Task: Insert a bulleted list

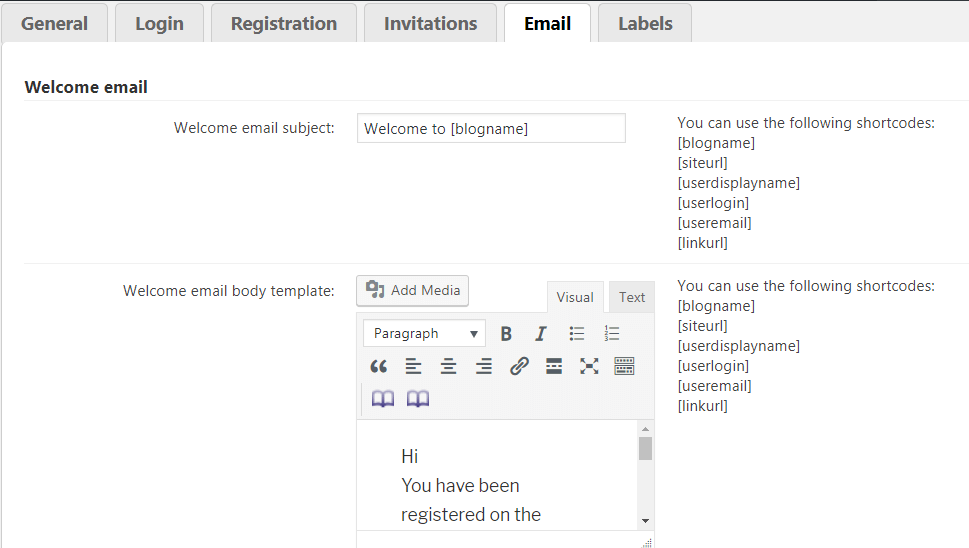Action: [577, 334]
